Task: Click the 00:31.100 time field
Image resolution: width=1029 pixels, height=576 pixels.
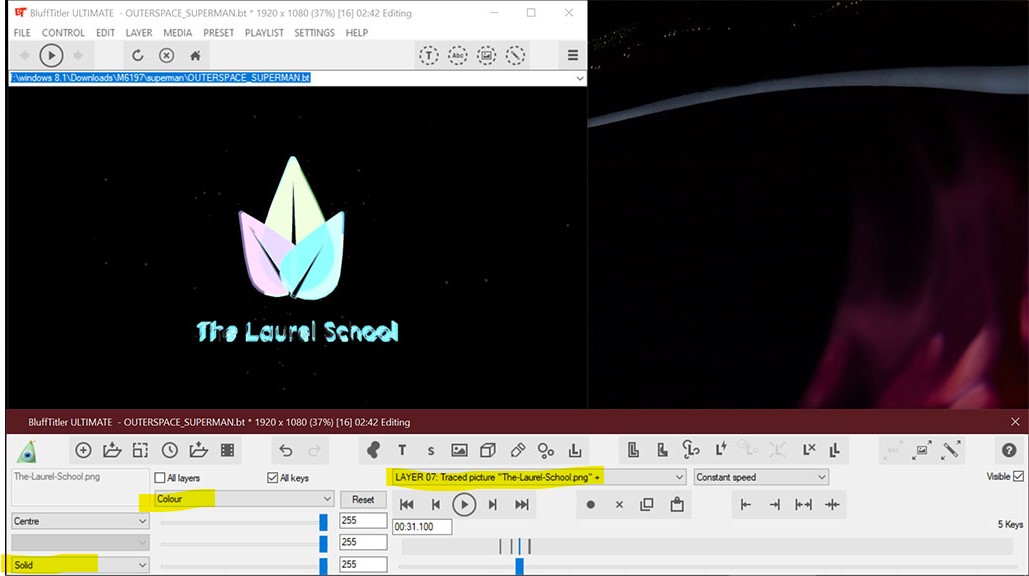Action: point(422,526)
